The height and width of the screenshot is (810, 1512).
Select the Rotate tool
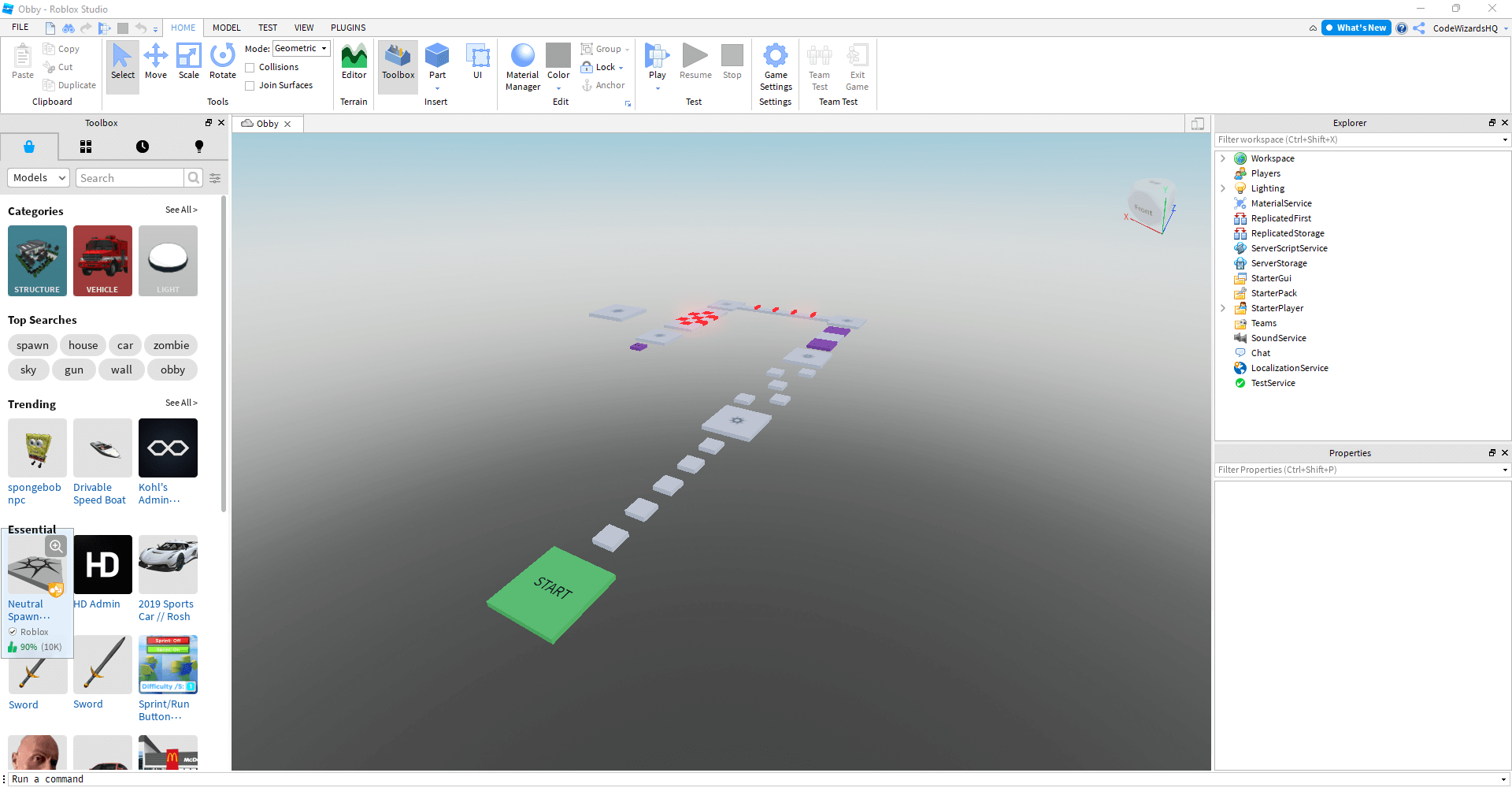222,63
